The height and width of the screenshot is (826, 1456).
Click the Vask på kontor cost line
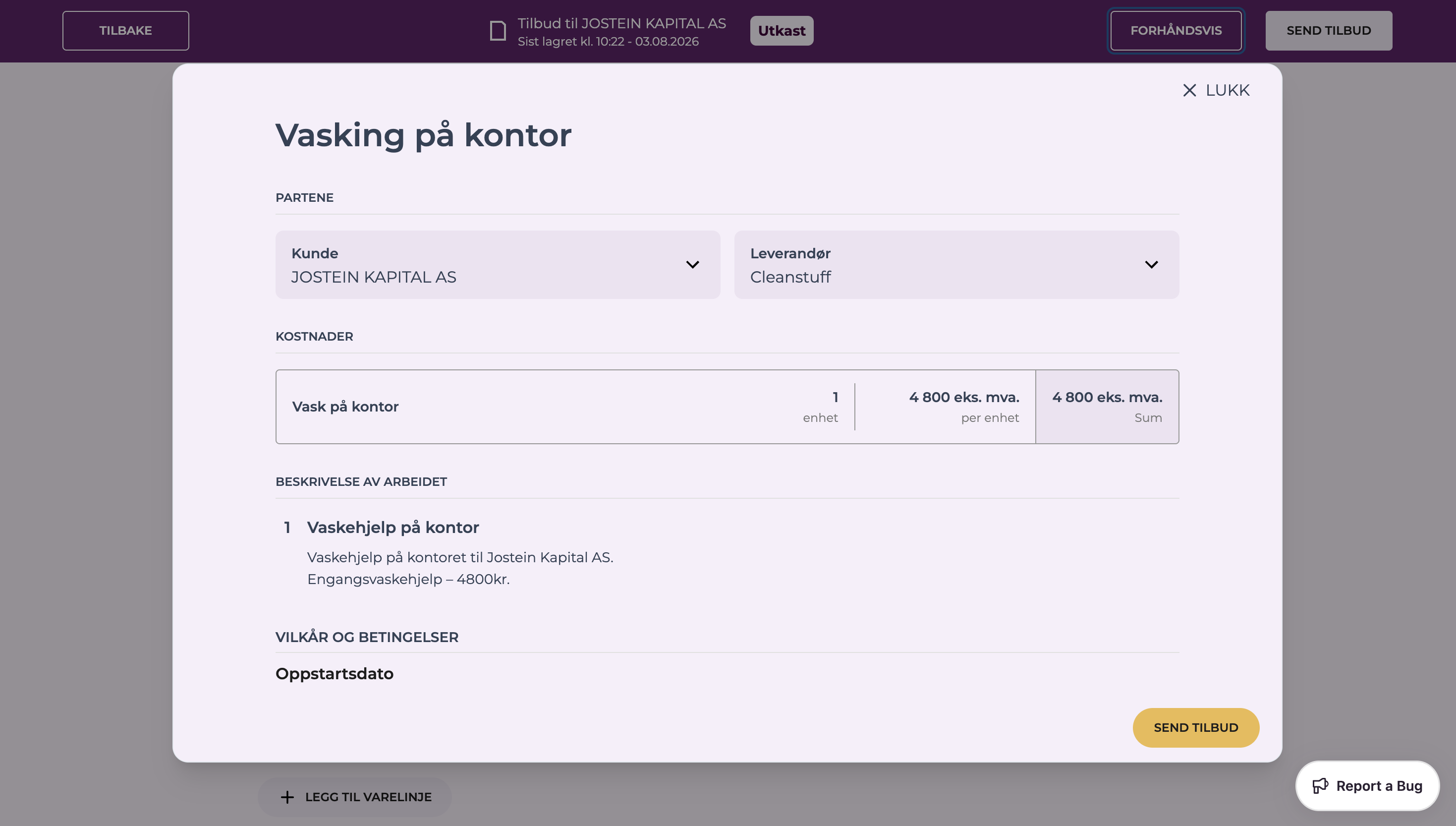[x=727, y=407]
